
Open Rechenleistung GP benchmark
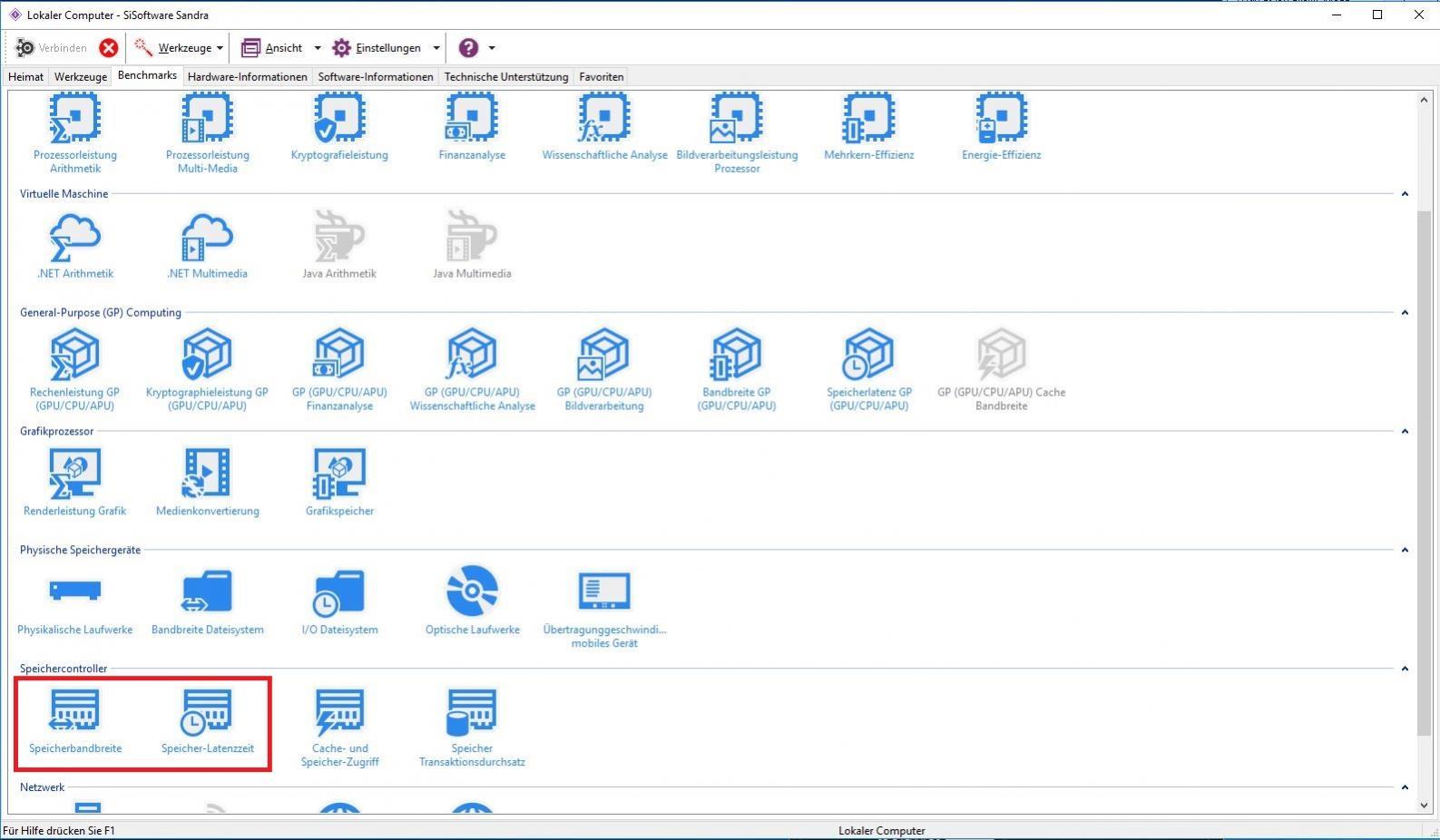(75, 370)
